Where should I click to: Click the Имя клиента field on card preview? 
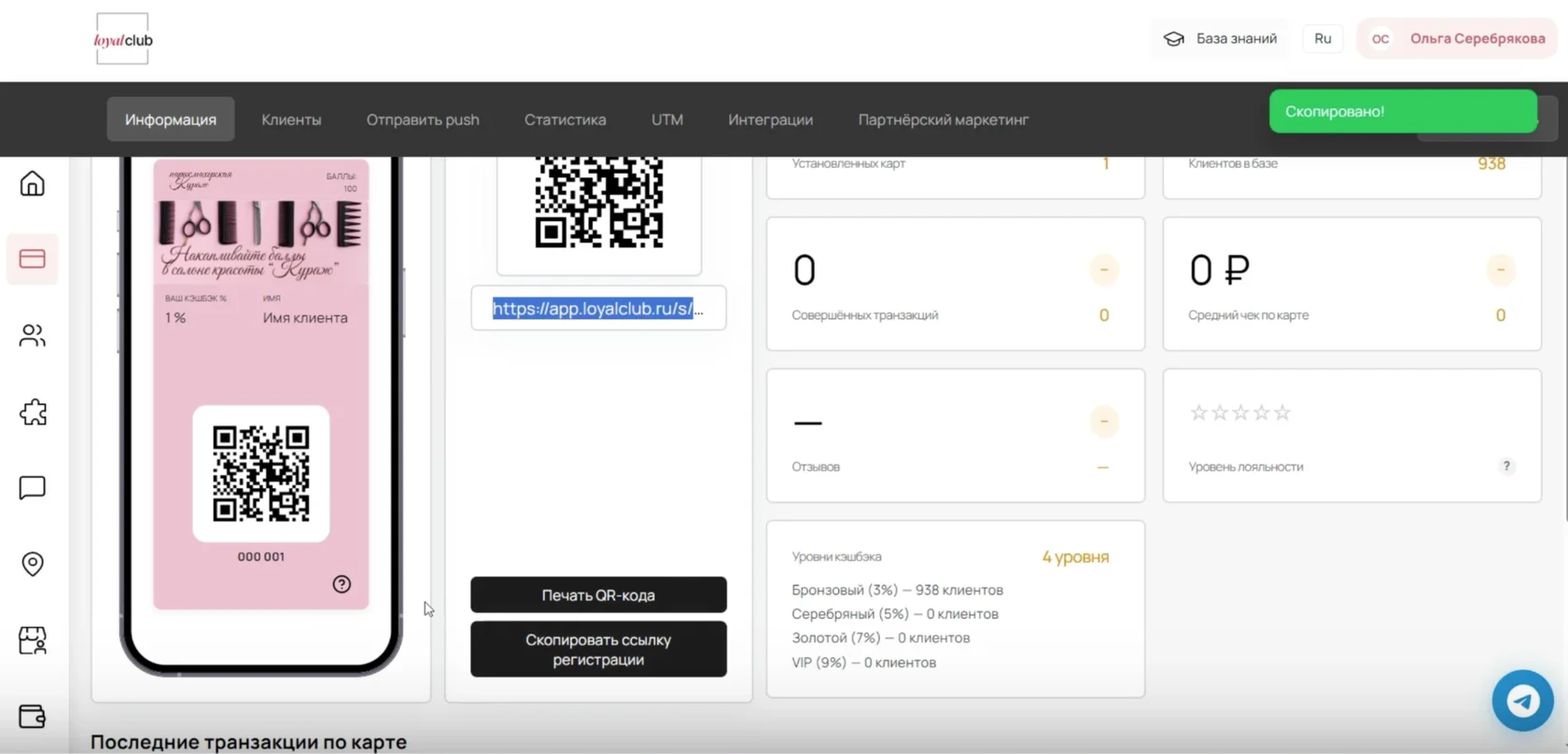pyautogui.click(x=304, y=317)
